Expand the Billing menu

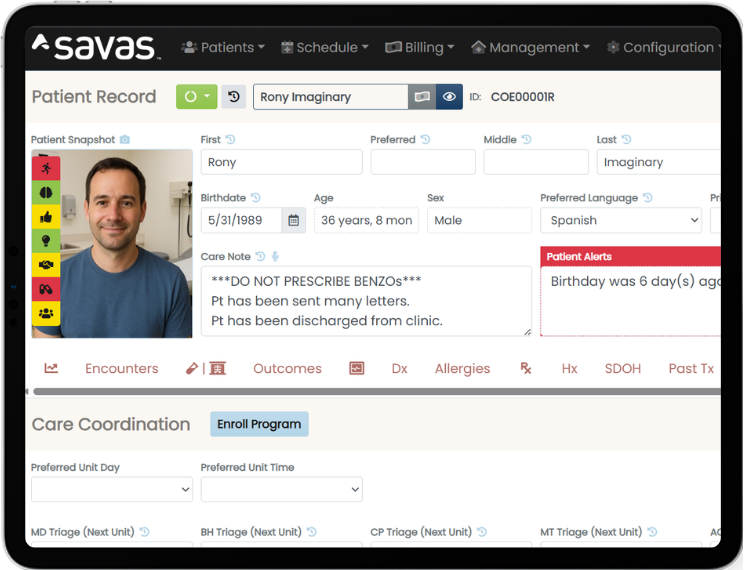click(x=420, y=48)
